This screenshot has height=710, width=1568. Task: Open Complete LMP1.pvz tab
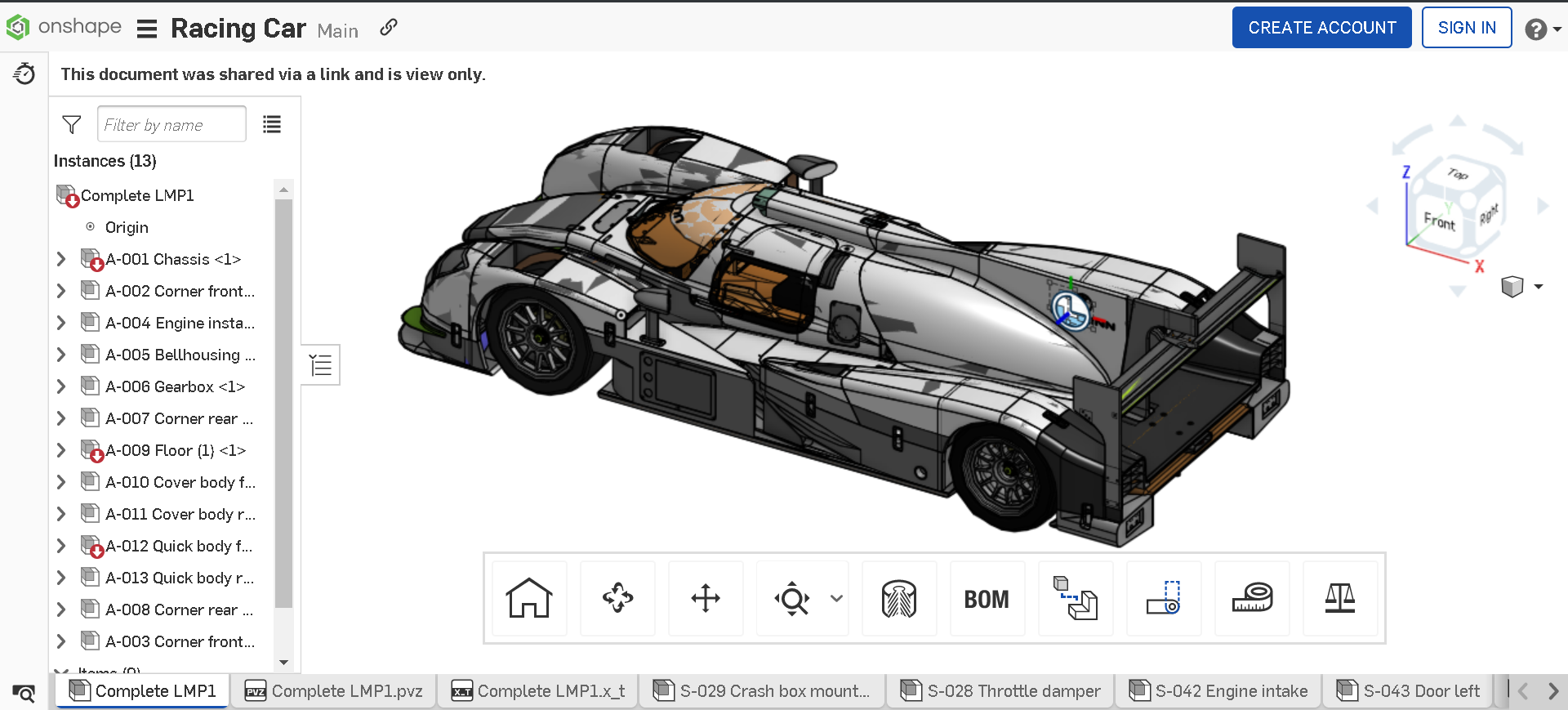tap(334, 691)
